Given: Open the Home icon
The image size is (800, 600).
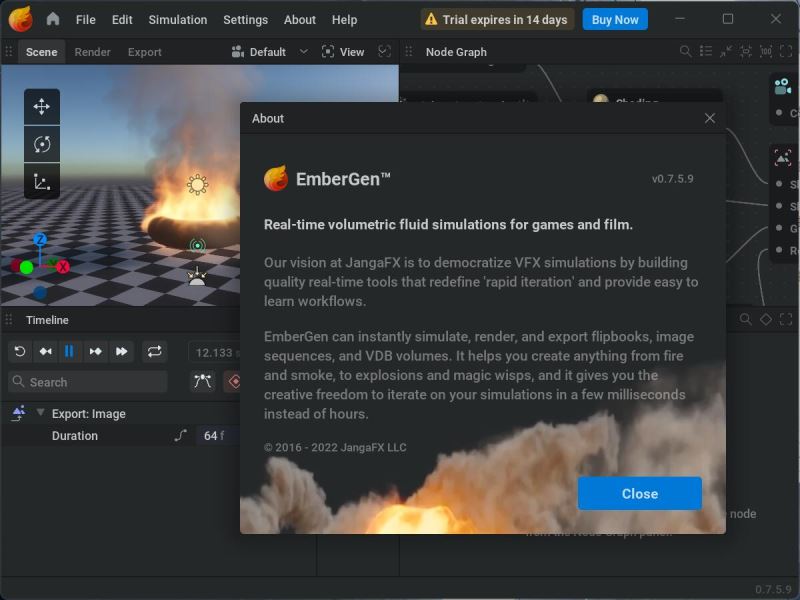Looking at the screenshot, I should coord(53,19).
